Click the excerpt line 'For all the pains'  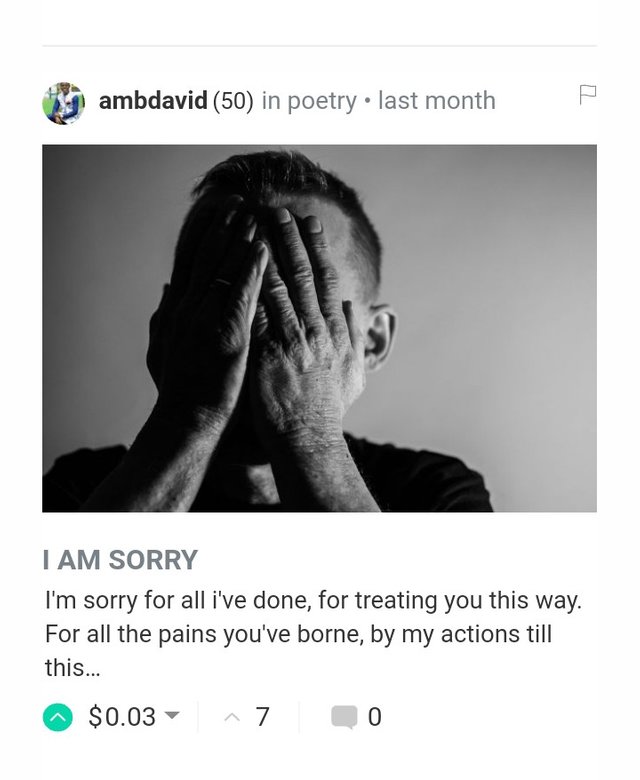point(298,634)
